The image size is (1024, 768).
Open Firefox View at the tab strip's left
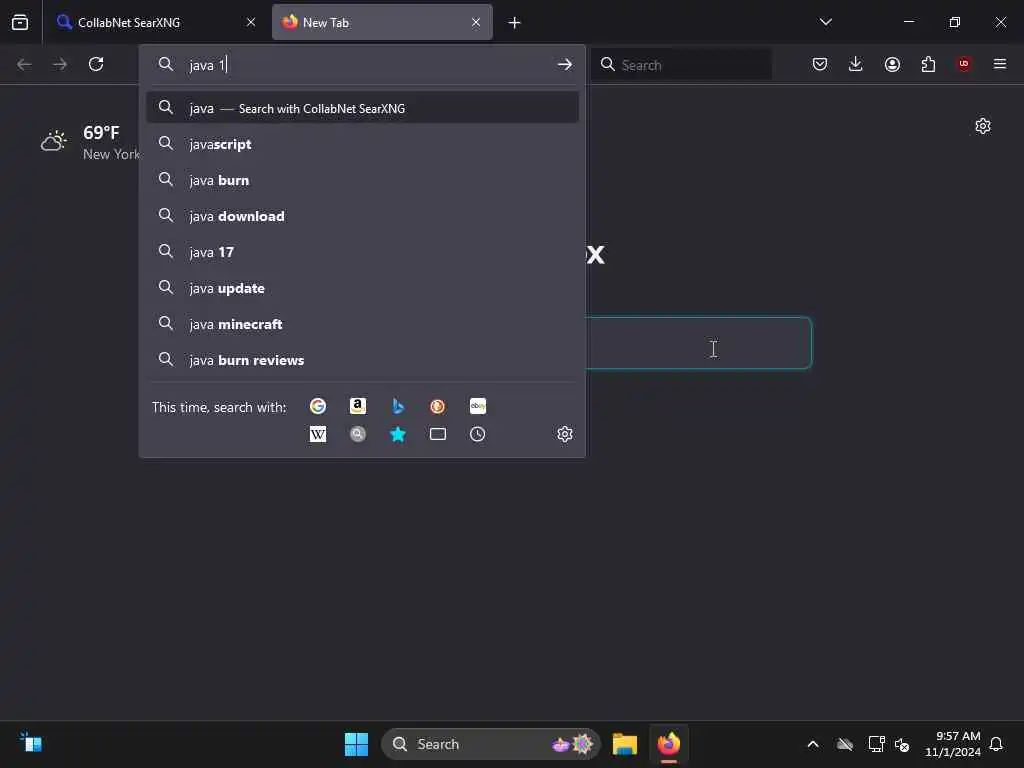[x=20, y=22]
